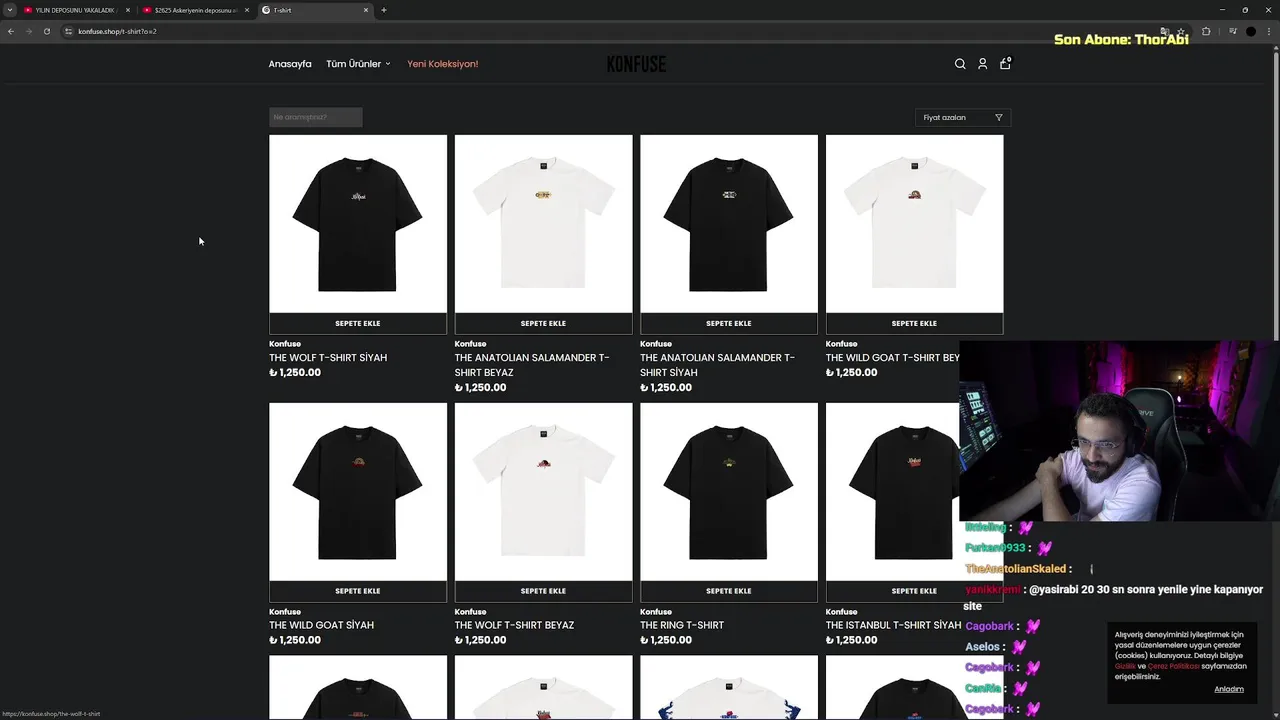Viewport: 1280px width, 720px height.
Task: Close the YILIN DEPOSUNU YAKALADIK tab
Action: (128, 10)
